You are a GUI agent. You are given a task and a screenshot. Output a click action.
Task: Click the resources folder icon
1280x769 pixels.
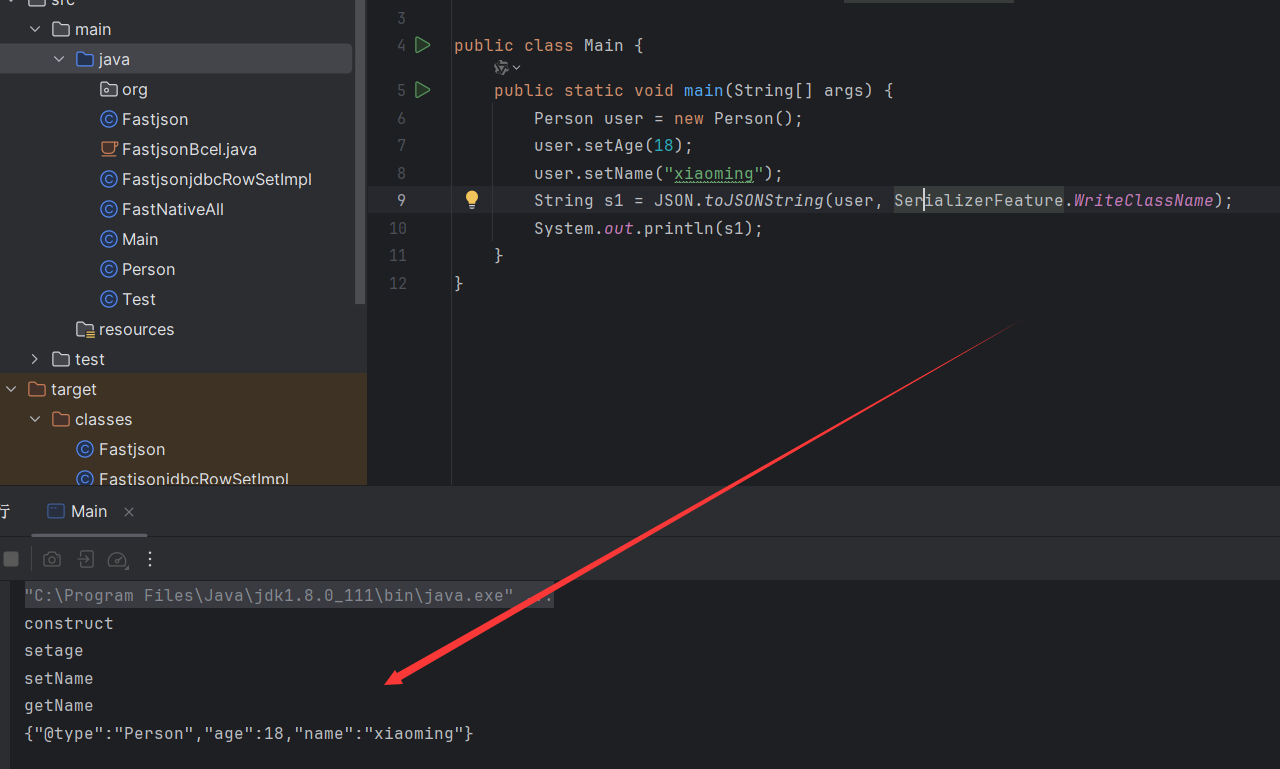(86, 329)
